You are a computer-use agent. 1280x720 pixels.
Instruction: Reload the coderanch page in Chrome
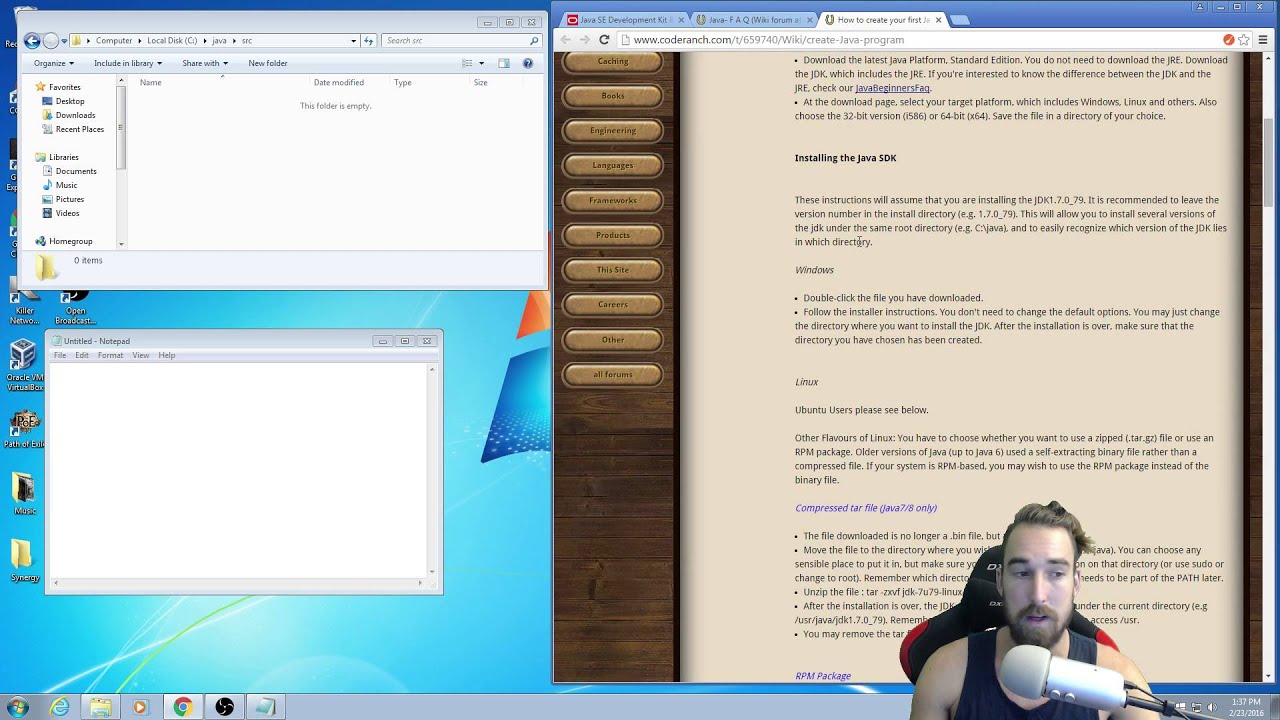click(x=604, y=40)
